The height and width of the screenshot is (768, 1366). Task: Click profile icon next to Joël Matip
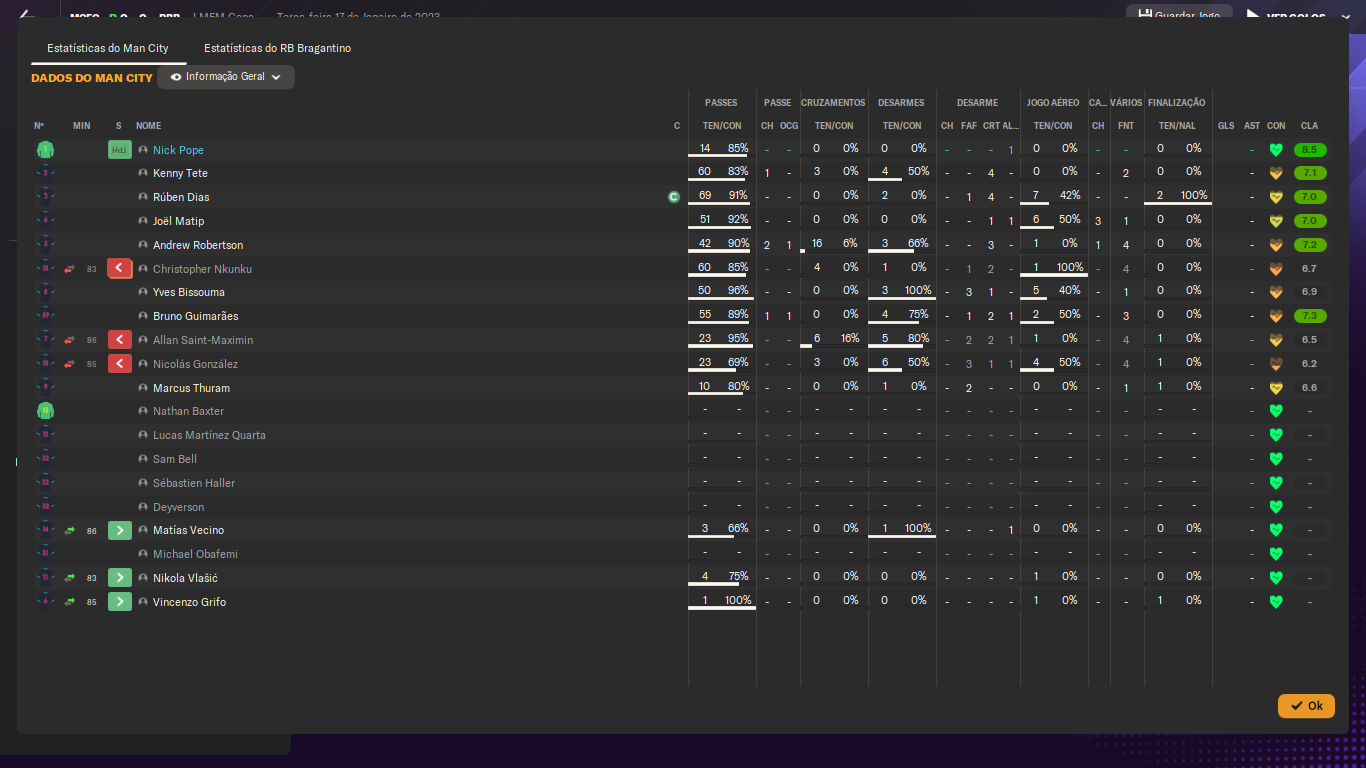point(143,221)
